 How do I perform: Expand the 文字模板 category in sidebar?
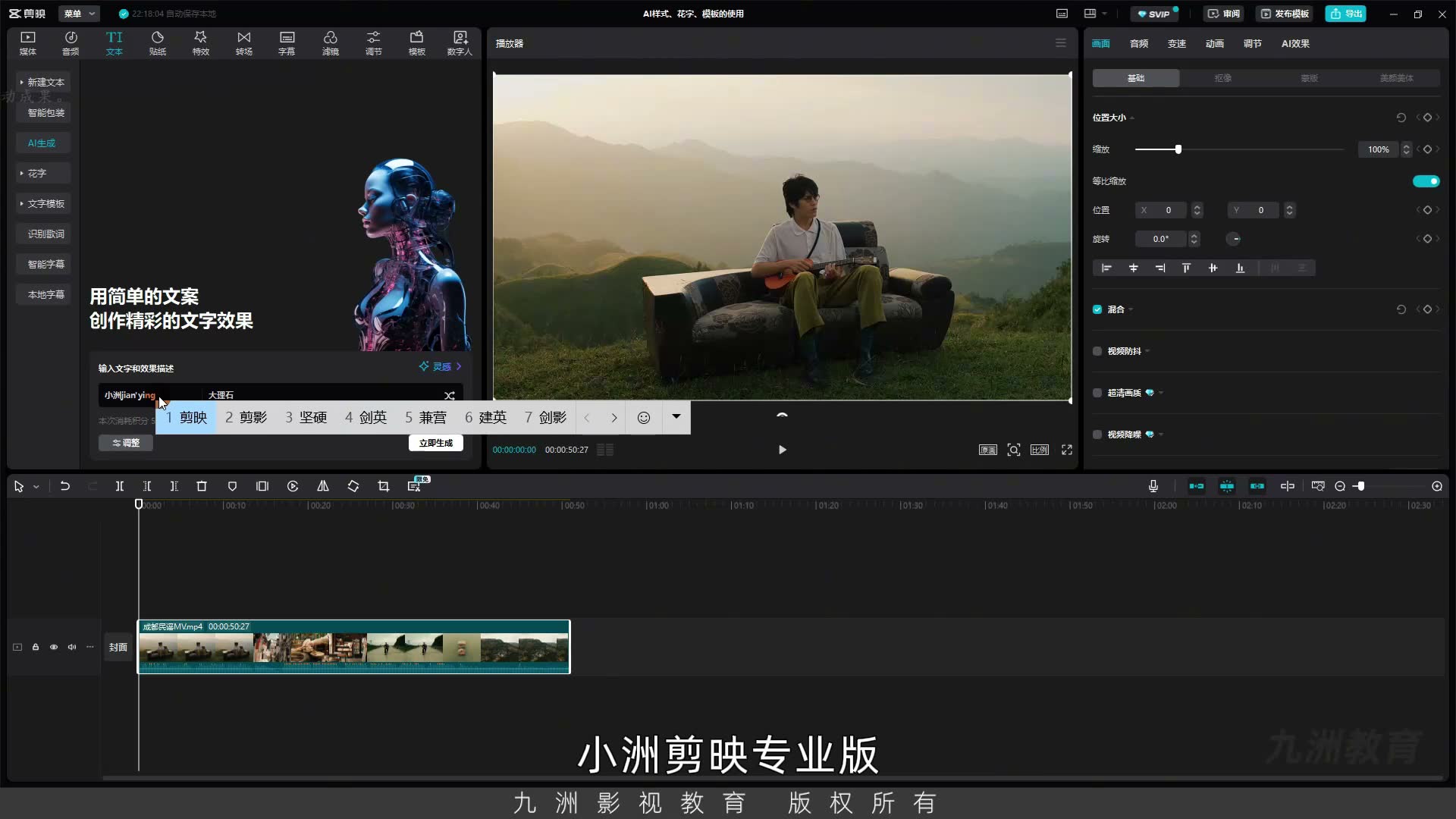click(x=43, y=203)
